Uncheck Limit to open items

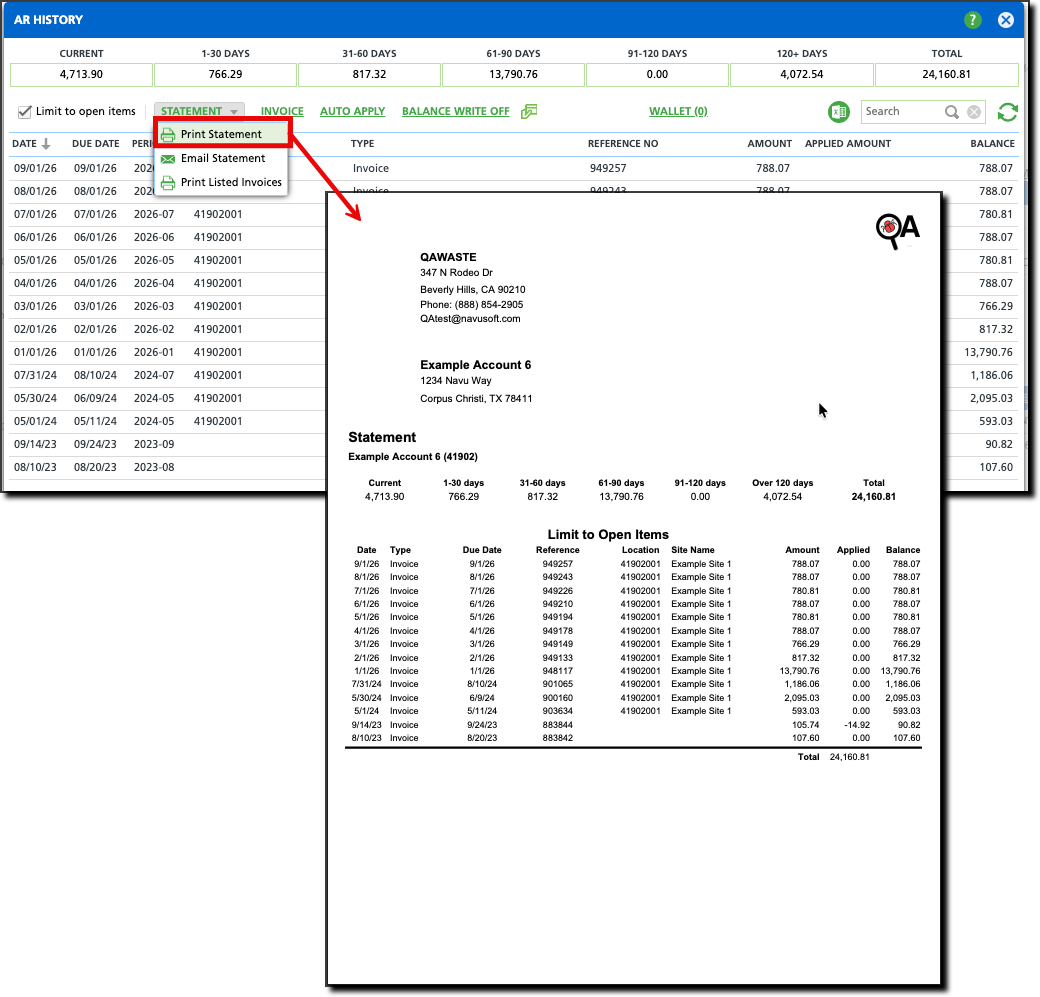(25, 111)
